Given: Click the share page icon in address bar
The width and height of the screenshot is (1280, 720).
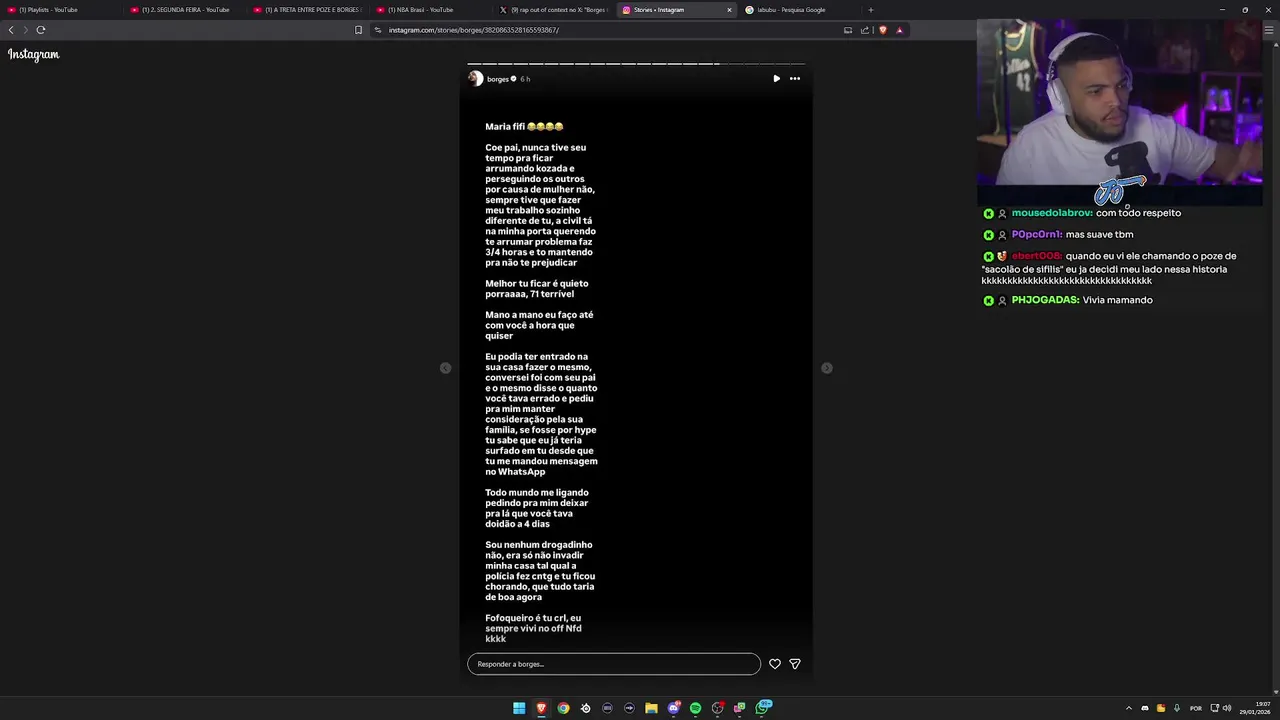Looking at the screenshot, I should click(x=865, y=30).
